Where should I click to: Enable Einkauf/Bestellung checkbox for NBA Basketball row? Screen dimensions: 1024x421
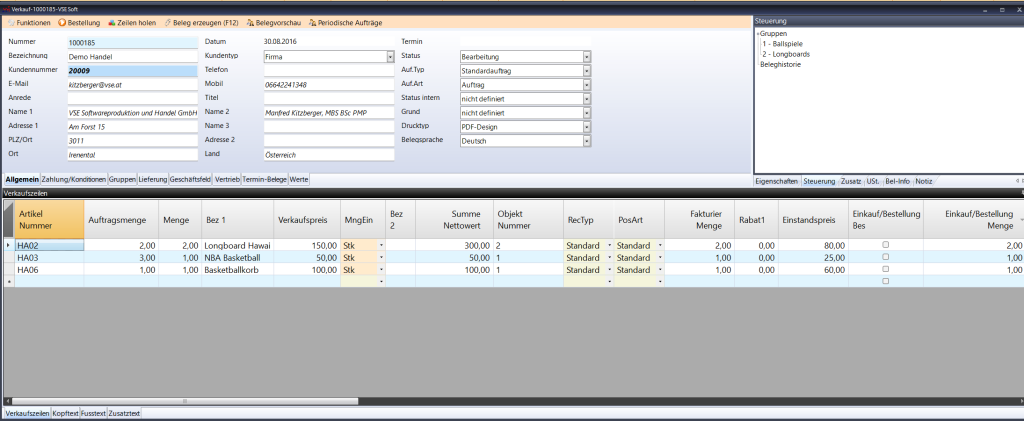885,257
